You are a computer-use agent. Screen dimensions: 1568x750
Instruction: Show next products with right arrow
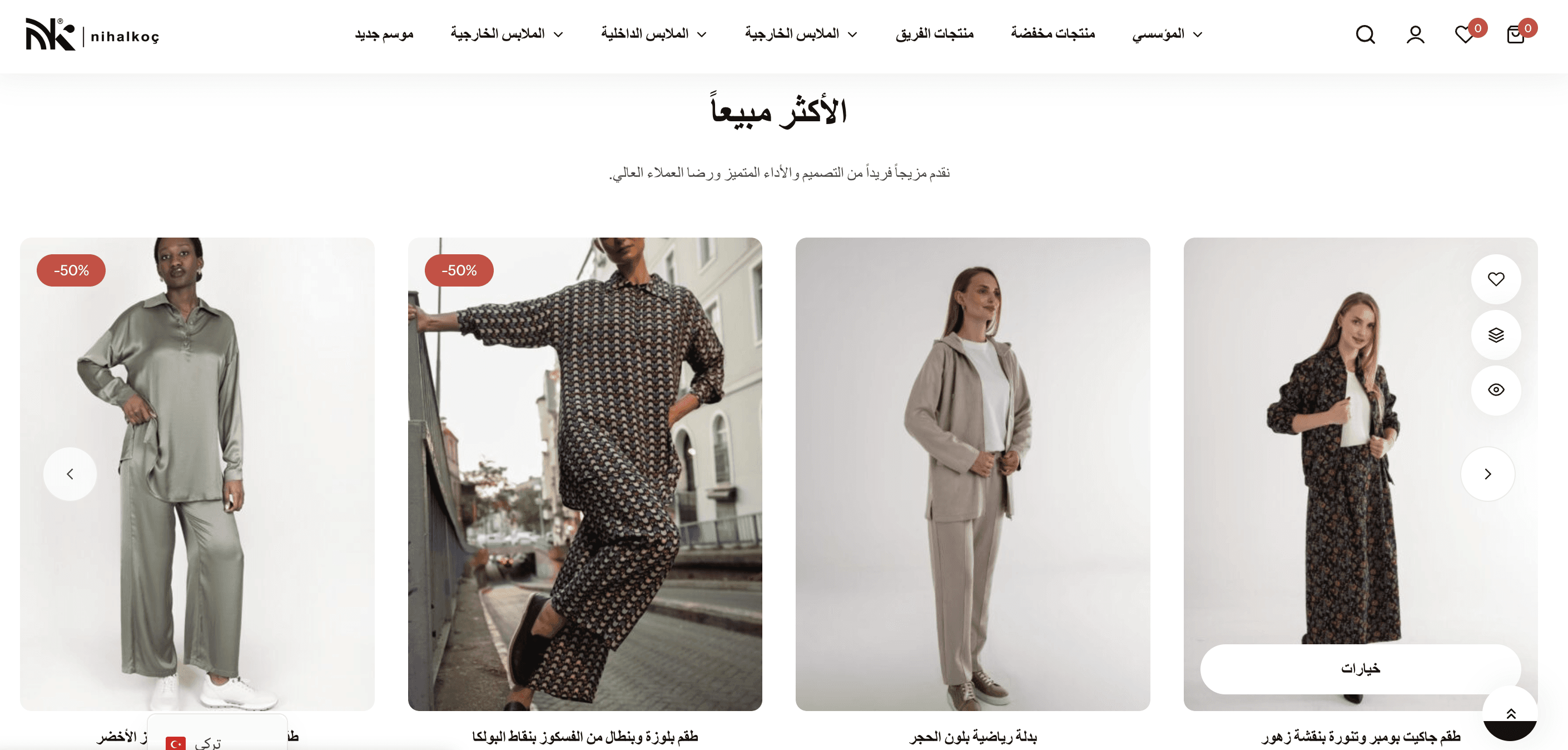click(x=1487, y=474)
